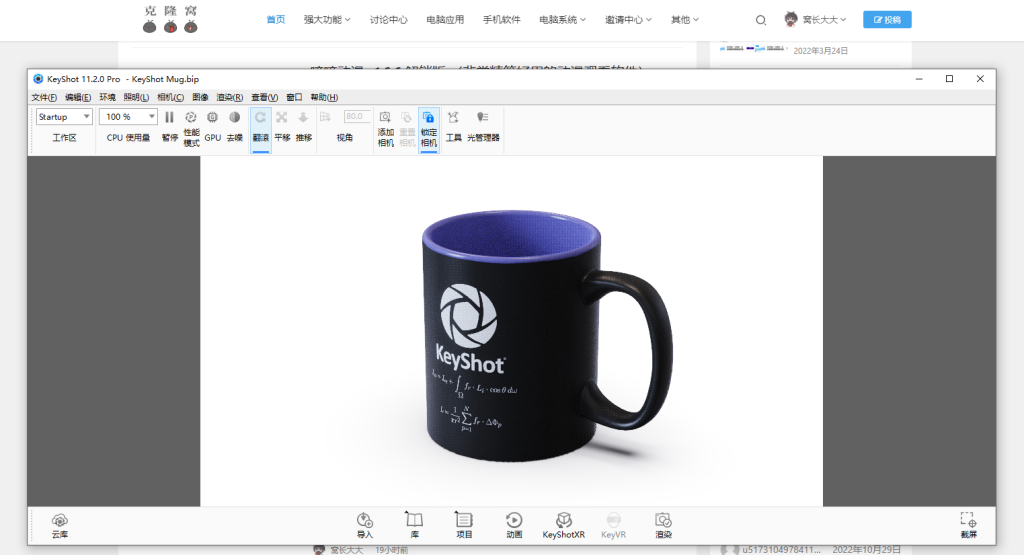Minimize the KeyShot window
Image resolution: width=1024 pixels, height=555 pixels.
(919, 78)
